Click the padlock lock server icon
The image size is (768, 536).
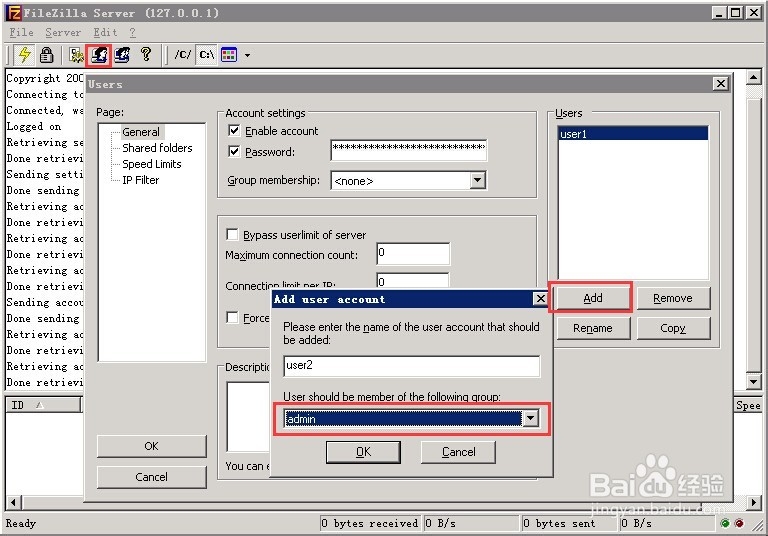(47, 55)
